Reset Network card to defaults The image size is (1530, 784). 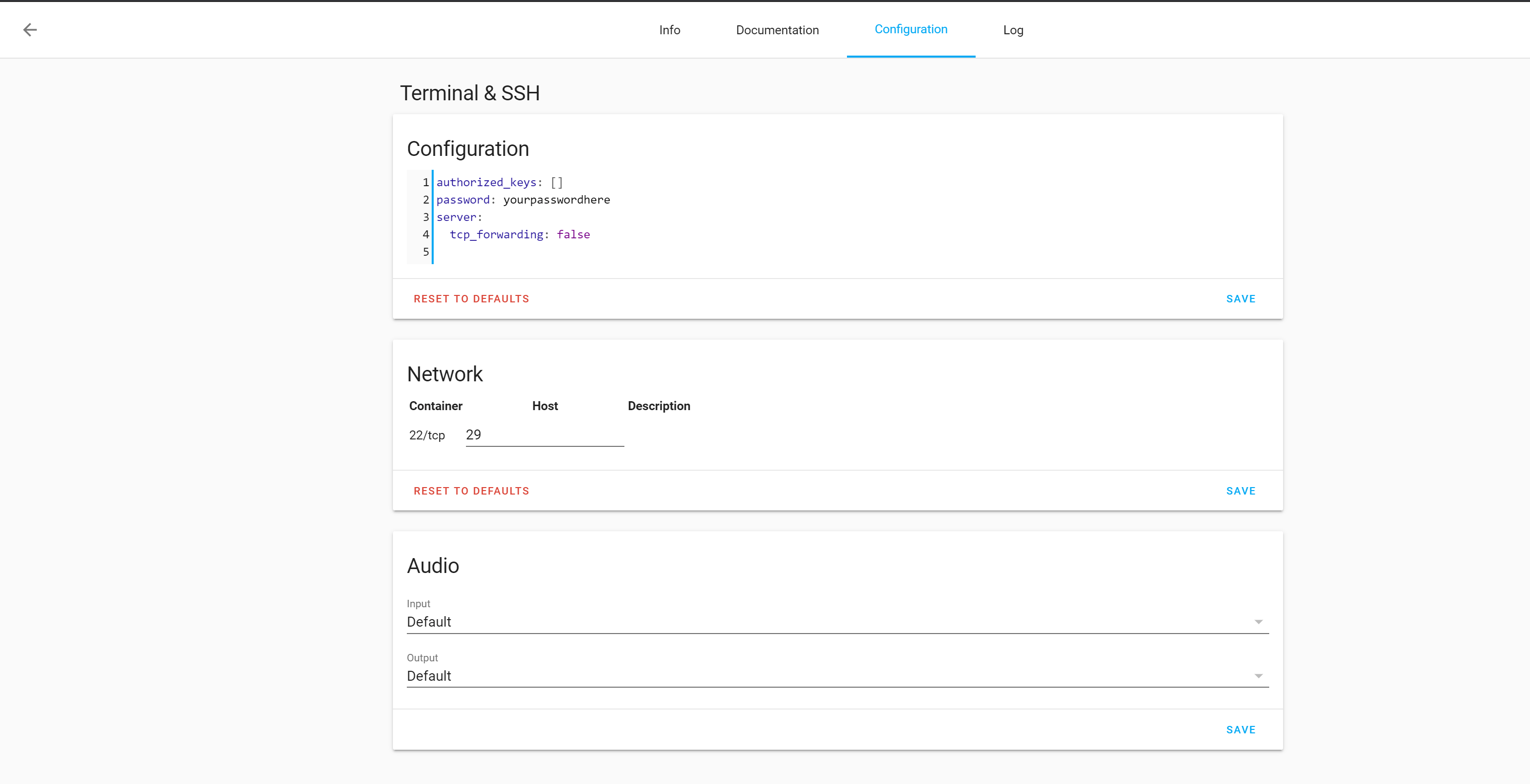(x=471, y=492)
